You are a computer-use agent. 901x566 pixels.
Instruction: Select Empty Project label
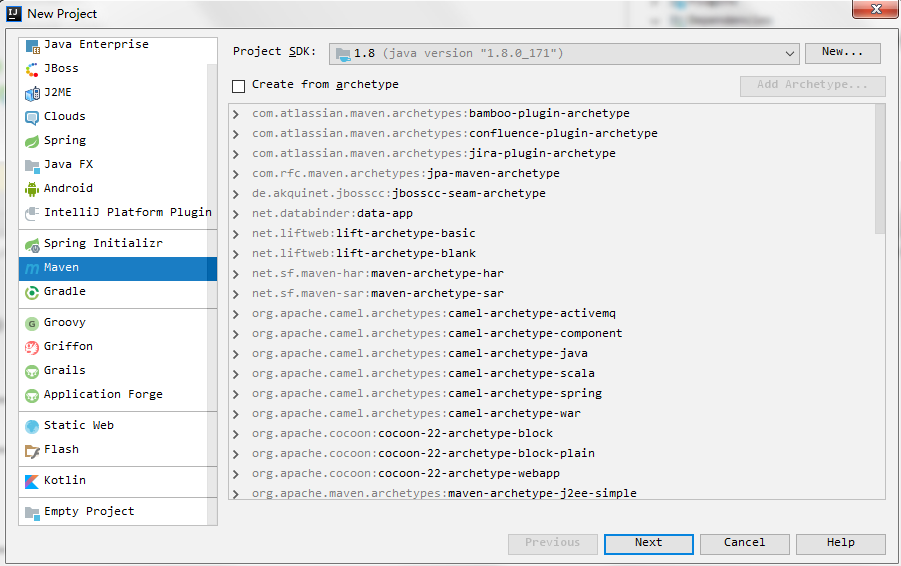pyautogui.click(x=89, y=511)
